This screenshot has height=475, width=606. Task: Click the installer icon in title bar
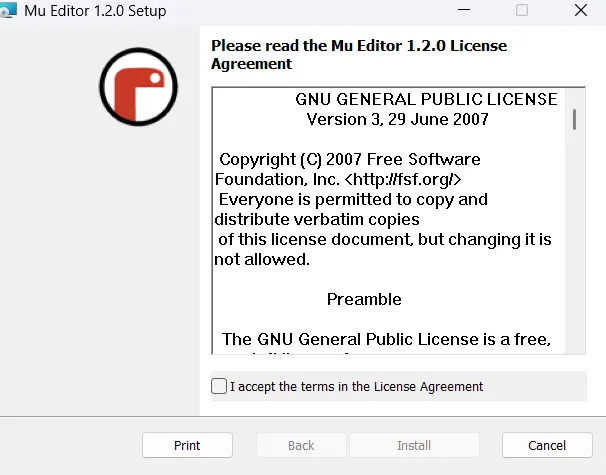(8, 10)
